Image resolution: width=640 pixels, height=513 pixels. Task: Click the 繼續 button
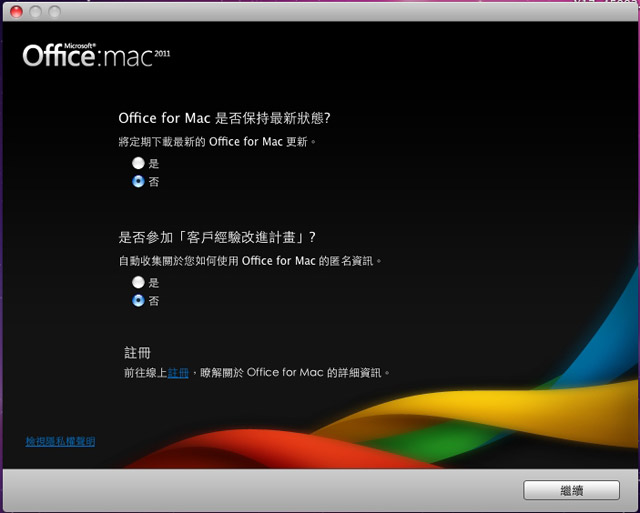tap(571, 490)
